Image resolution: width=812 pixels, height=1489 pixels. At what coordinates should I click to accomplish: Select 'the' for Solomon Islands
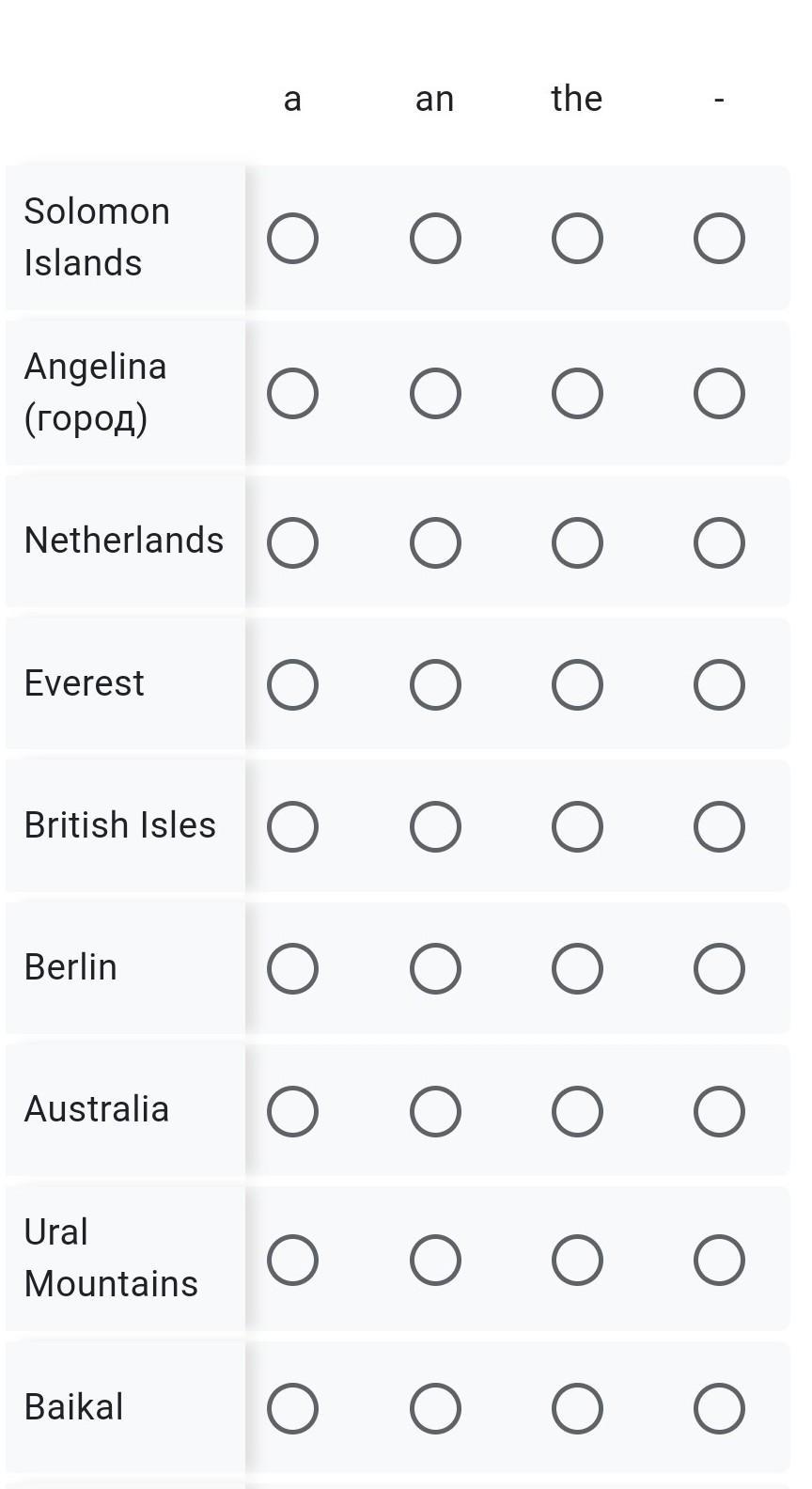point(577,239)
